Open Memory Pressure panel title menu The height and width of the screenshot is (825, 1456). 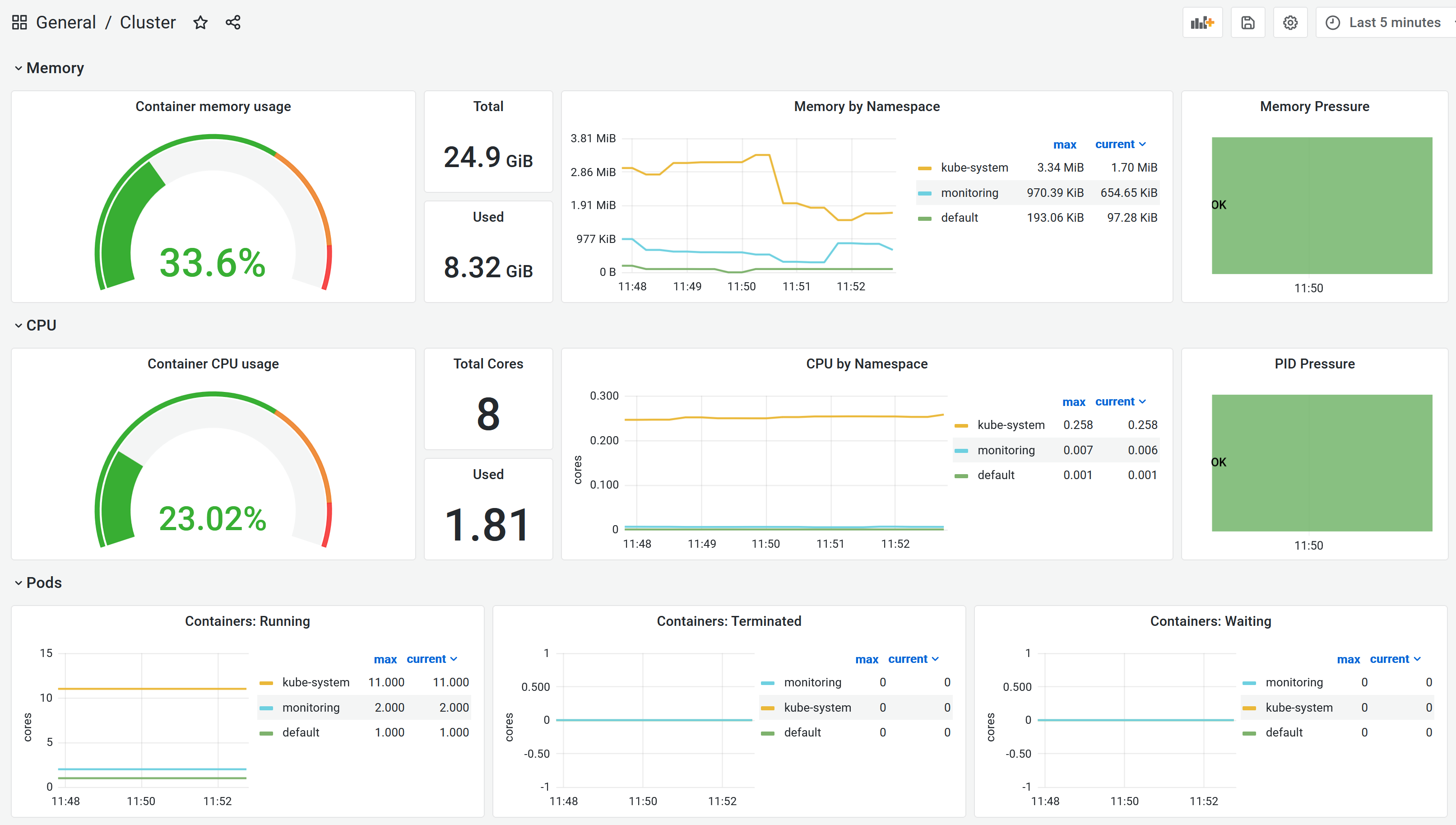coord(1314,107)
